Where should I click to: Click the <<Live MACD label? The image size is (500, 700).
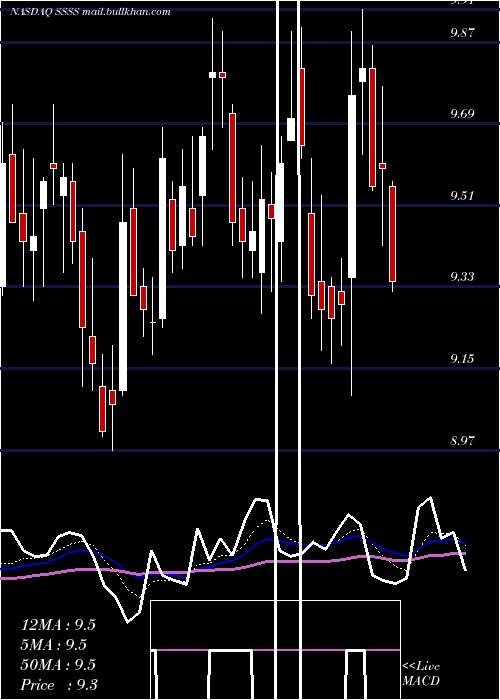(421, 674)
